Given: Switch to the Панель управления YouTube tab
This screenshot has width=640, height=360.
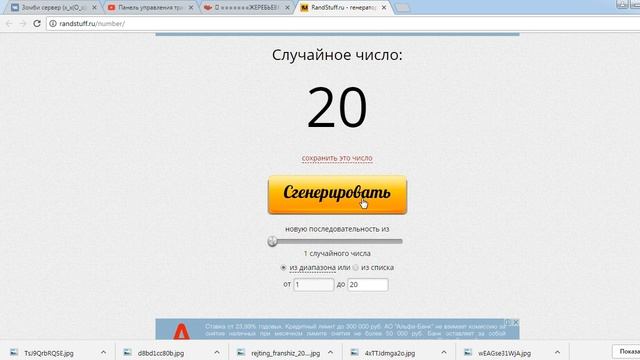Looking at the screenshot, I should pos(150,7).
